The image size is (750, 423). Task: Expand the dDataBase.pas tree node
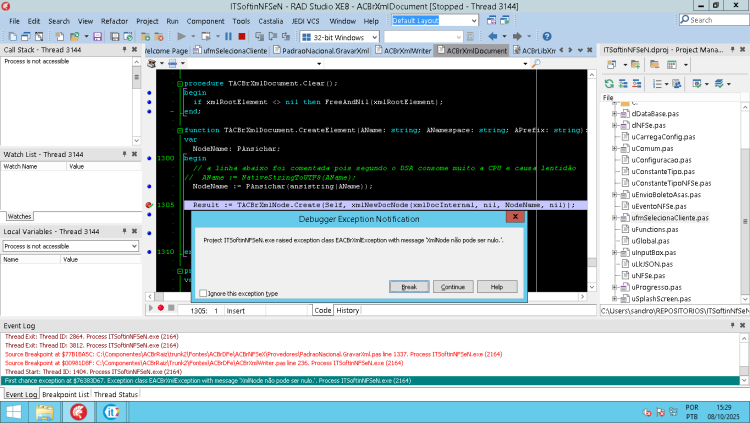[x=615, y=113]
